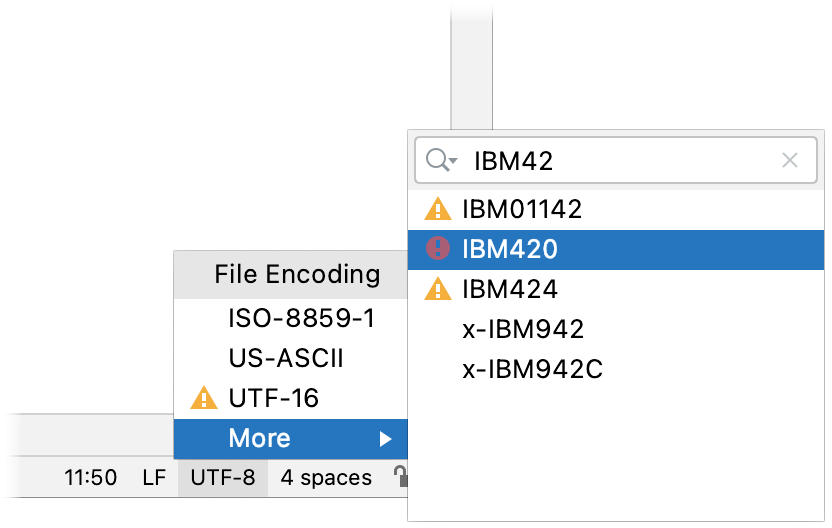Click the warning icon beside IBM01142

point(437,209)
